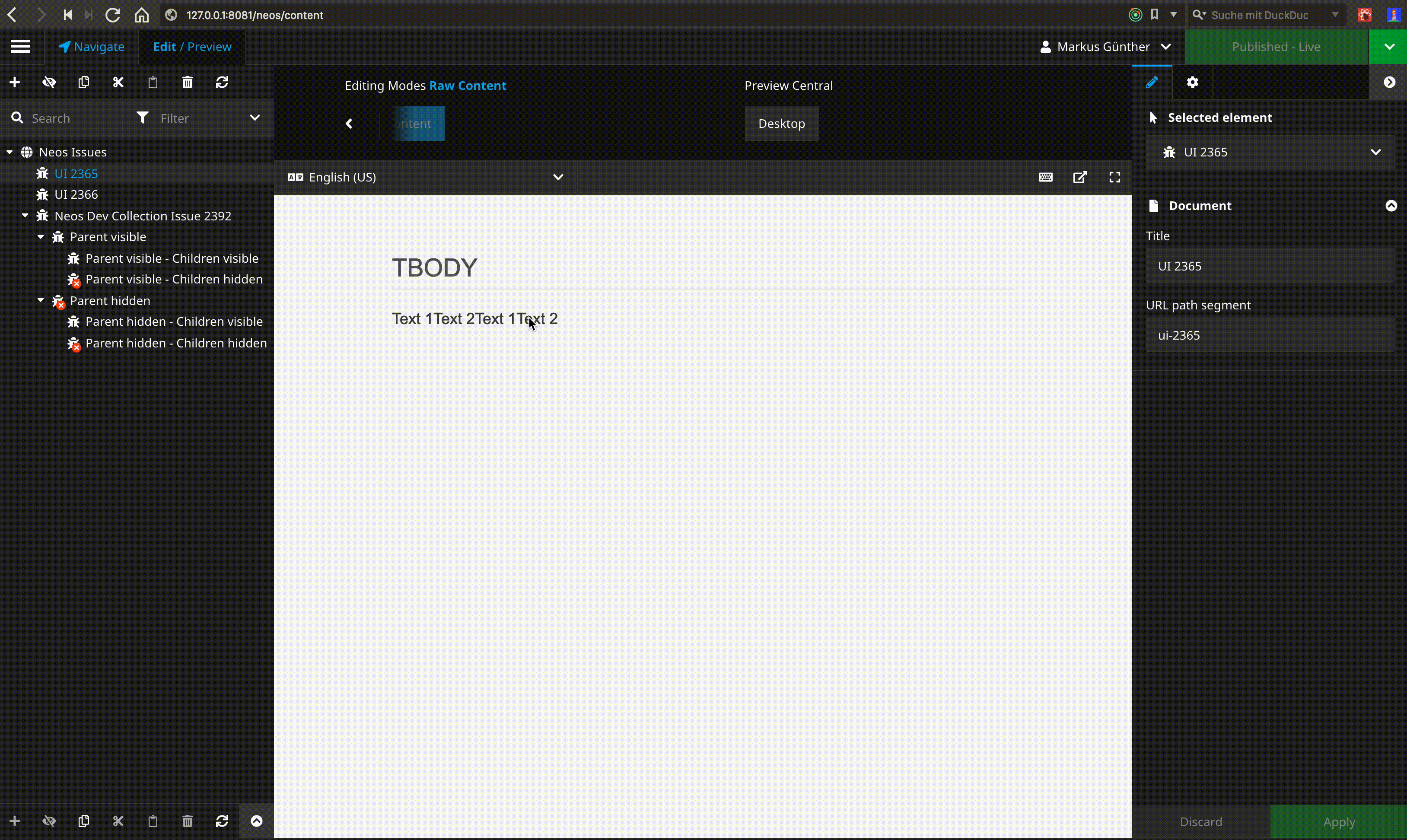Go back in browser history
Viewport: 1407px width, 840px height.
tap(12, 15)
